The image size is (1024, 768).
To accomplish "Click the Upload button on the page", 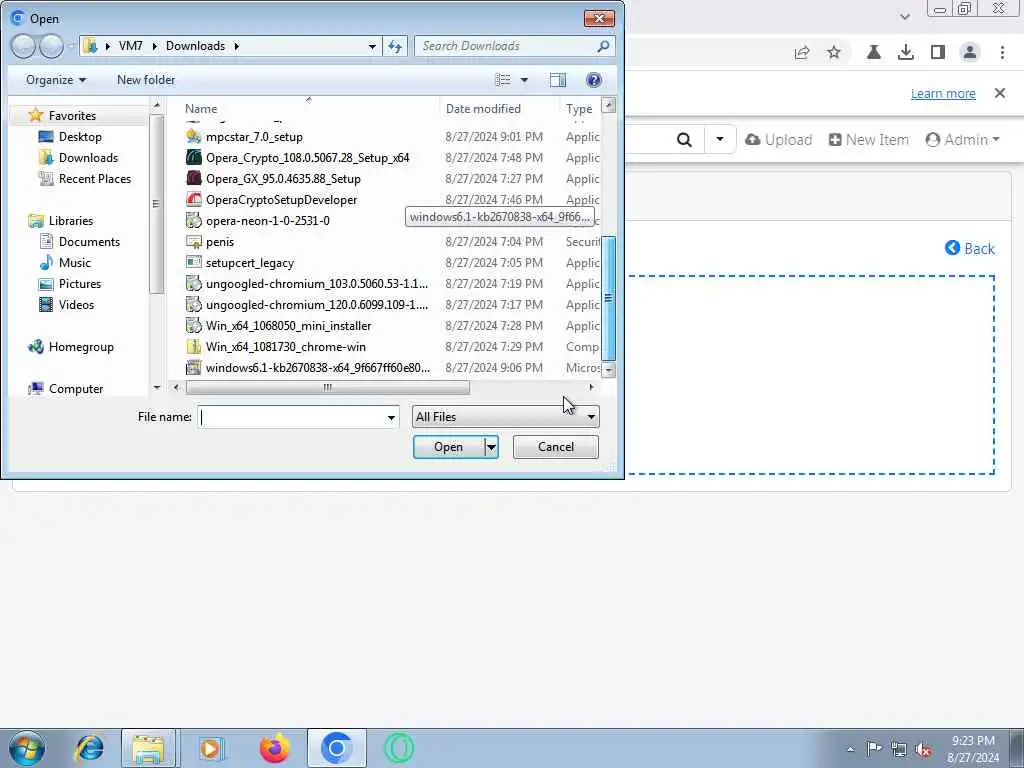I will pos(778,140).
